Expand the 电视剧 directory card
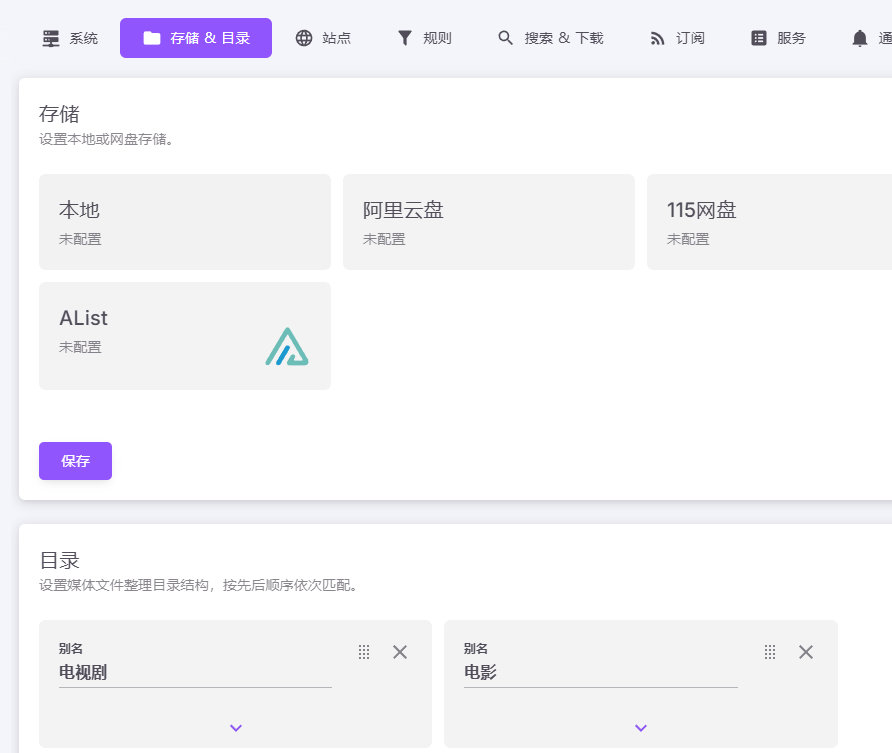 pyautogui.click(x=236, y=728)
